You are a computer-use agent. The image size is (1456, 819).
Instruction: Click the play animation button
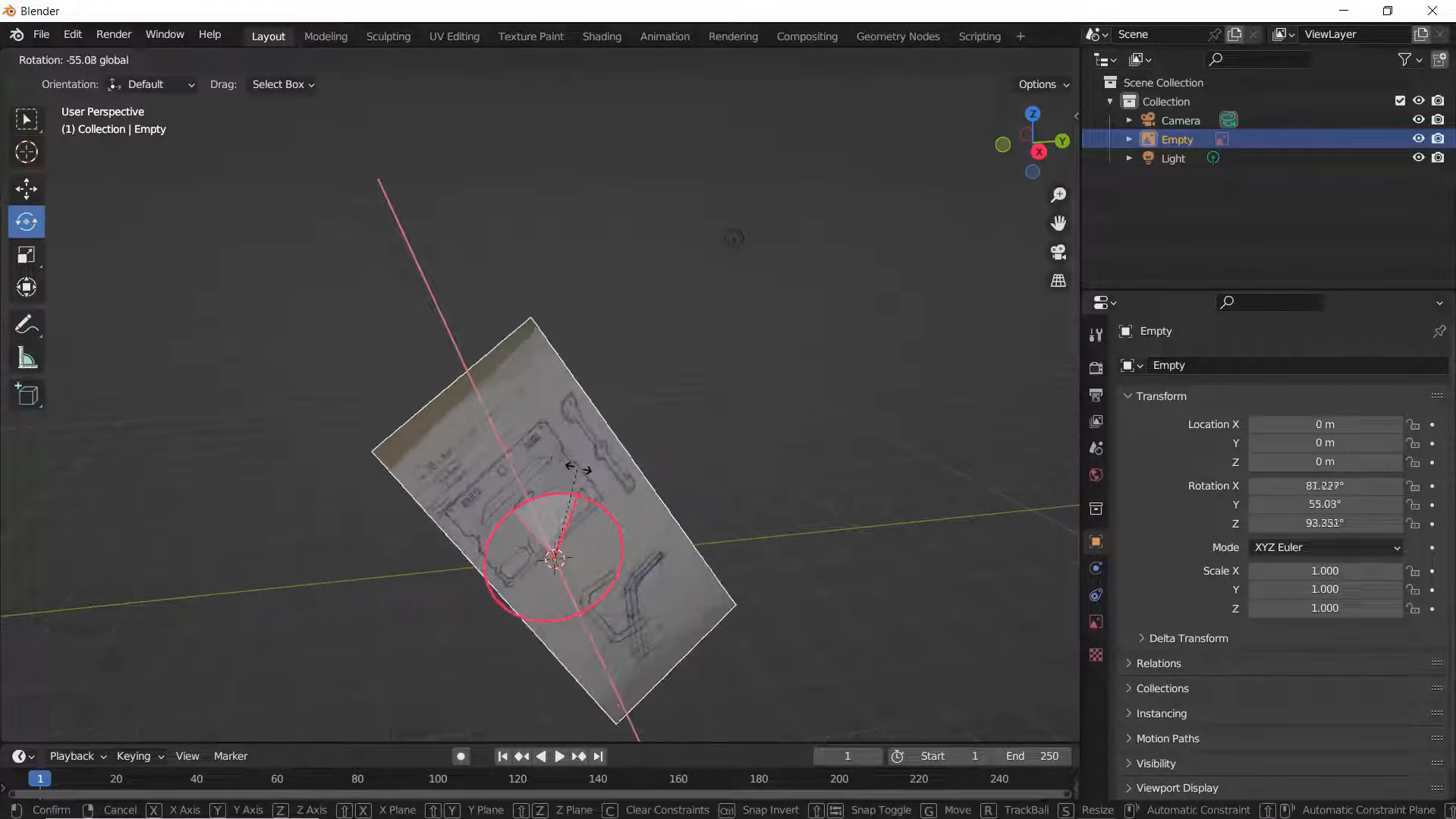click(x=559, y=756)
